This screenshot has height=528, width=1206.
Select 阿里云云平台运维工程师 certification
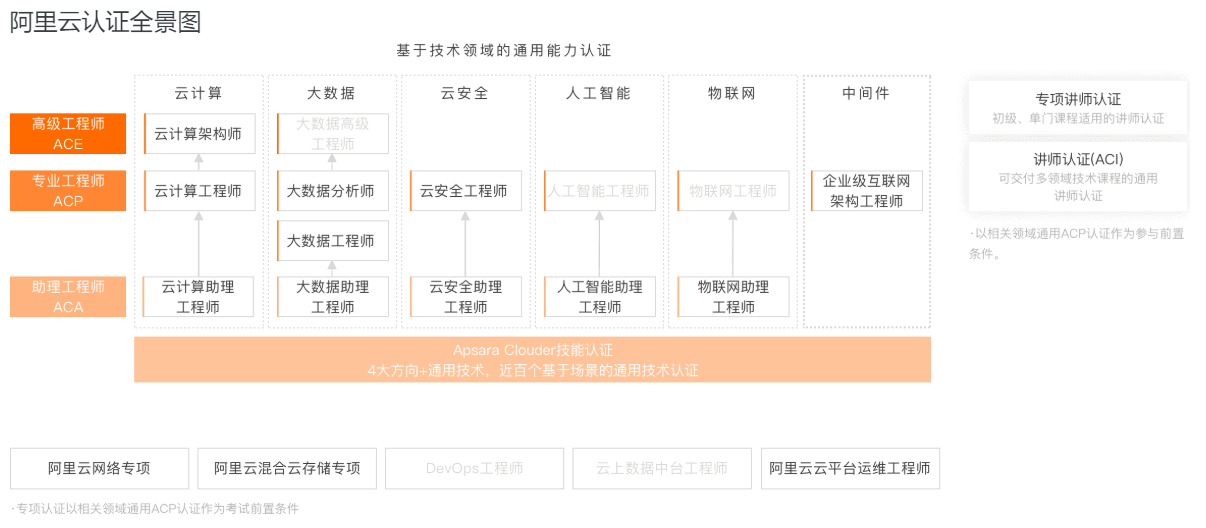coord(850,468)
